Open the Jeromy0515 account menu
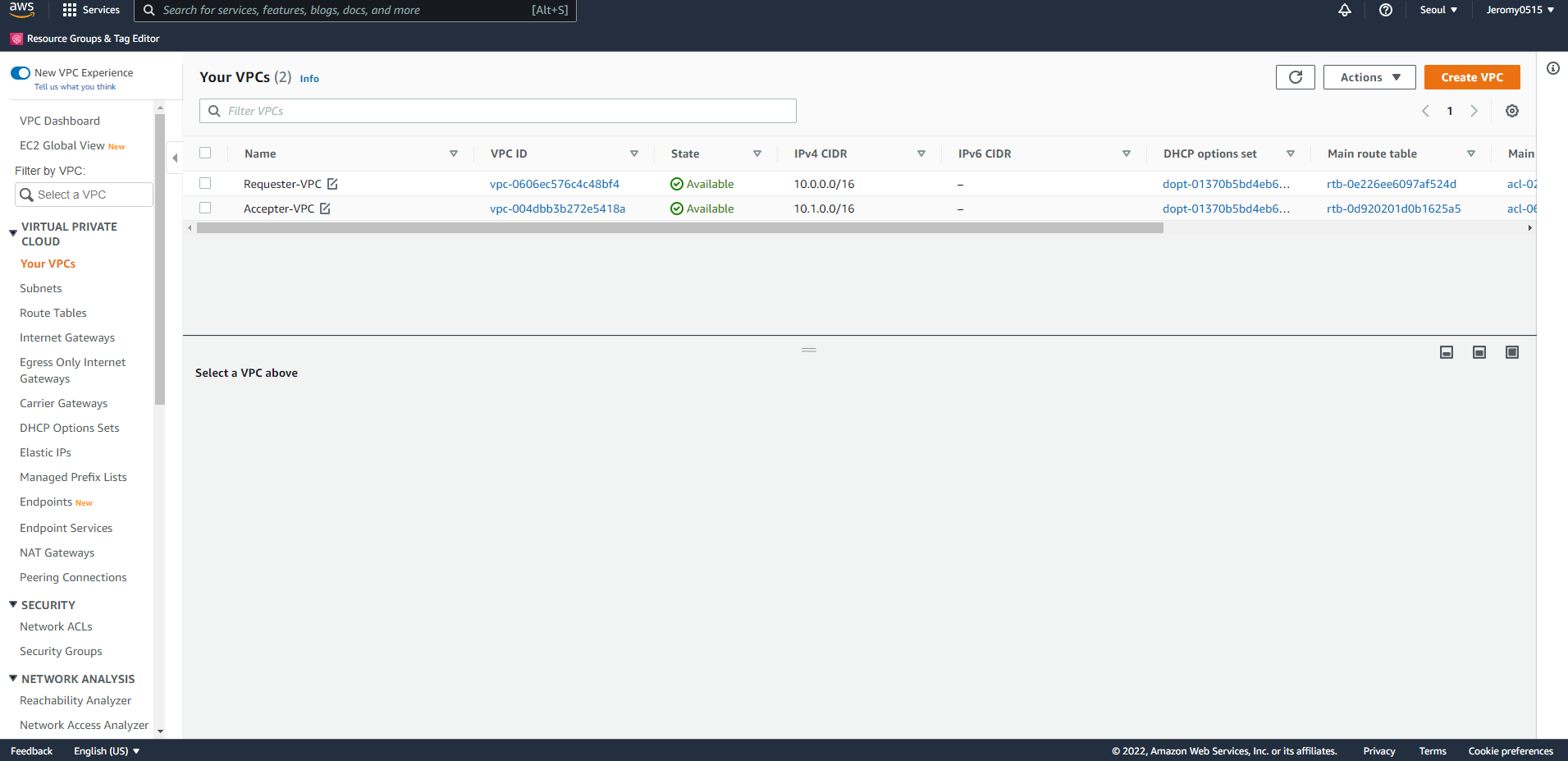This screenshot has width=1568, height=761. pyautogui.click(x=1520, y=10)
